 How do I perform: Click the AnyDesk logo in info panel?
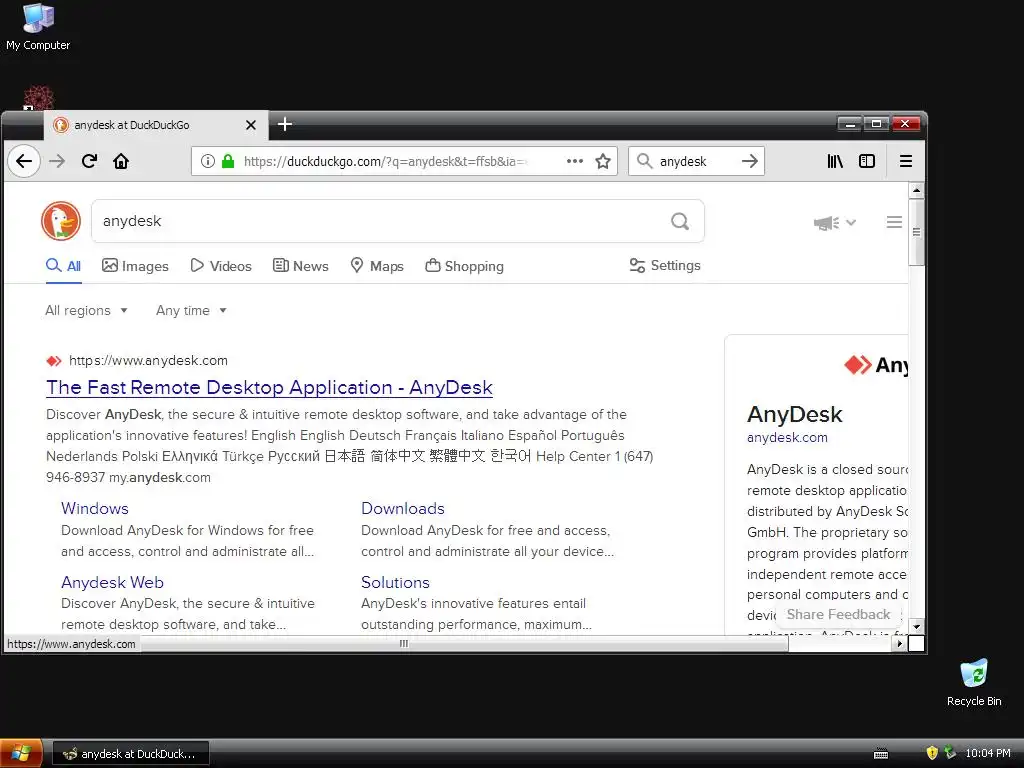(x=875, y=364)
